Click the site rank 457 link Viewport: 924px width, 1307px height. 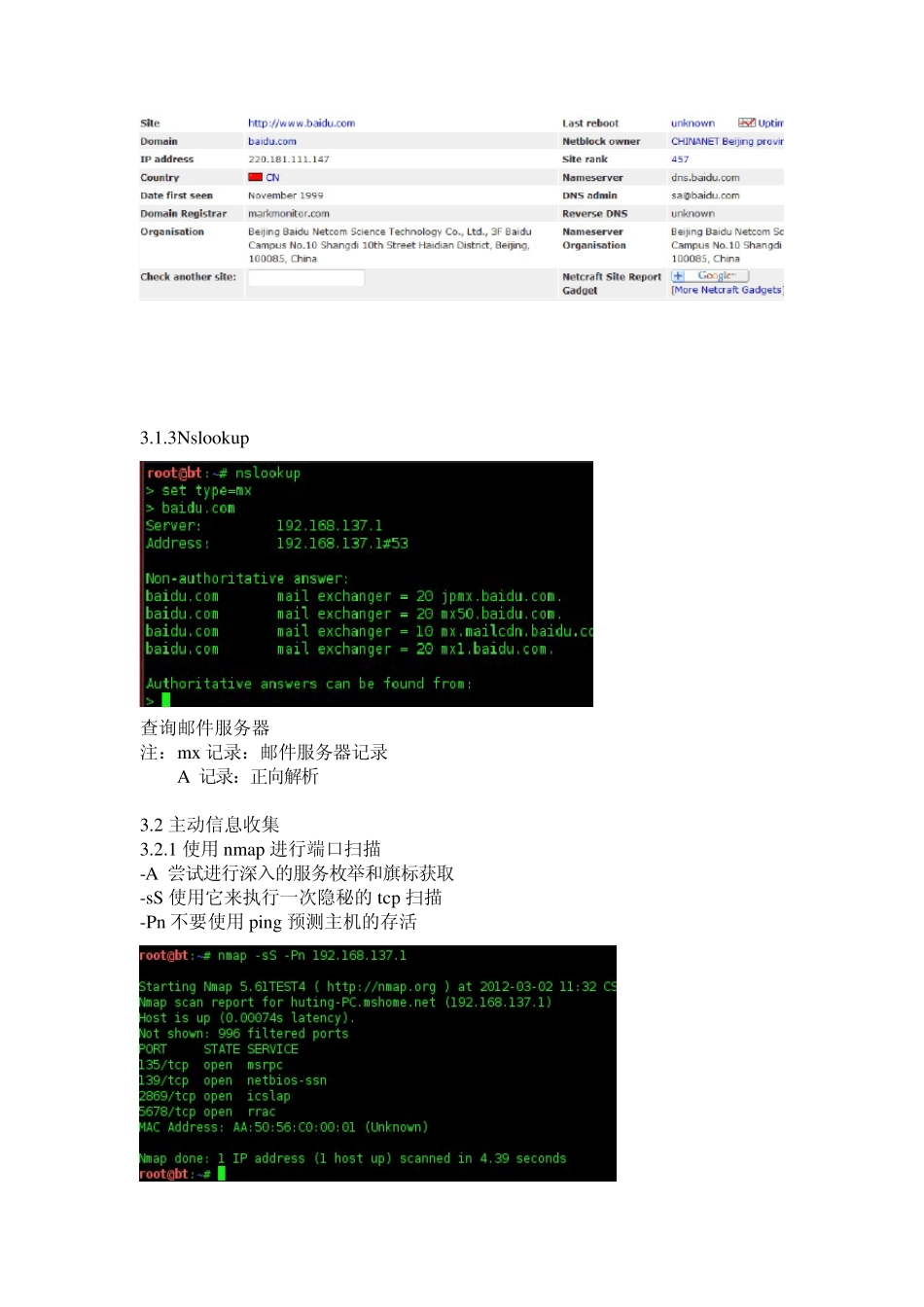coord(680,159)
